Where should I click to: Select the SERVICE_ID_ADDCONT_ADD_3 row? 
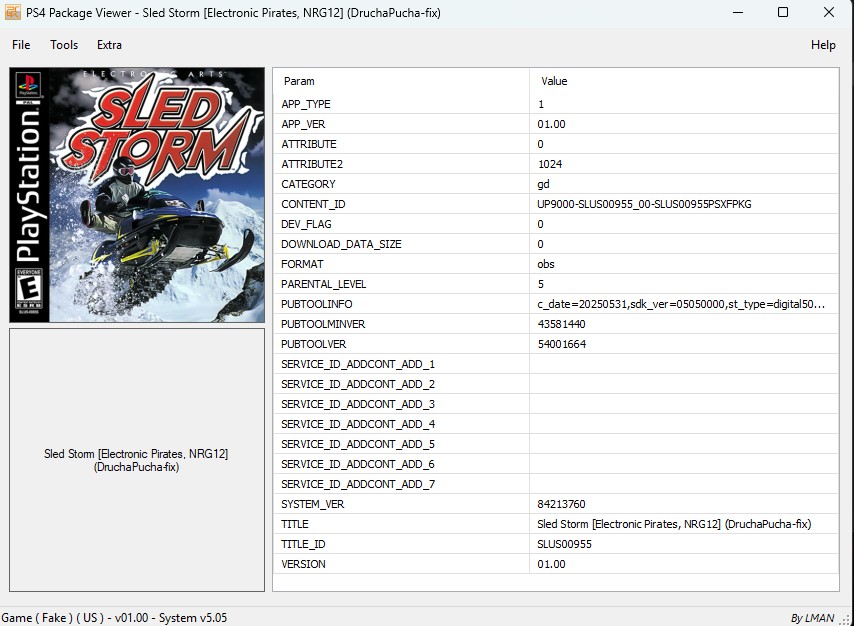point(556,404)
